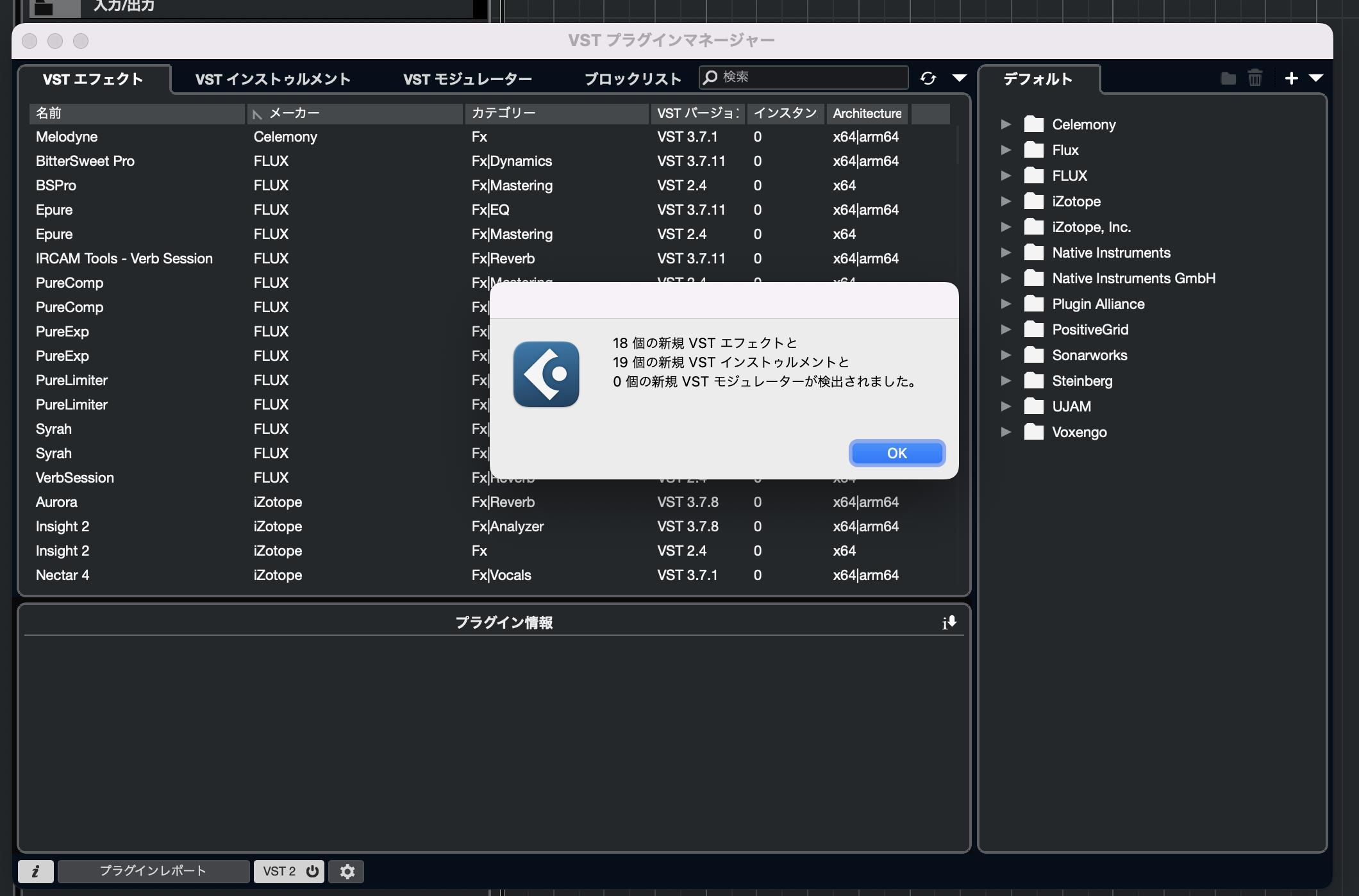Click the Fx|Dynamics category cell
Screen dimensions: 1359x896
point(512,161)
